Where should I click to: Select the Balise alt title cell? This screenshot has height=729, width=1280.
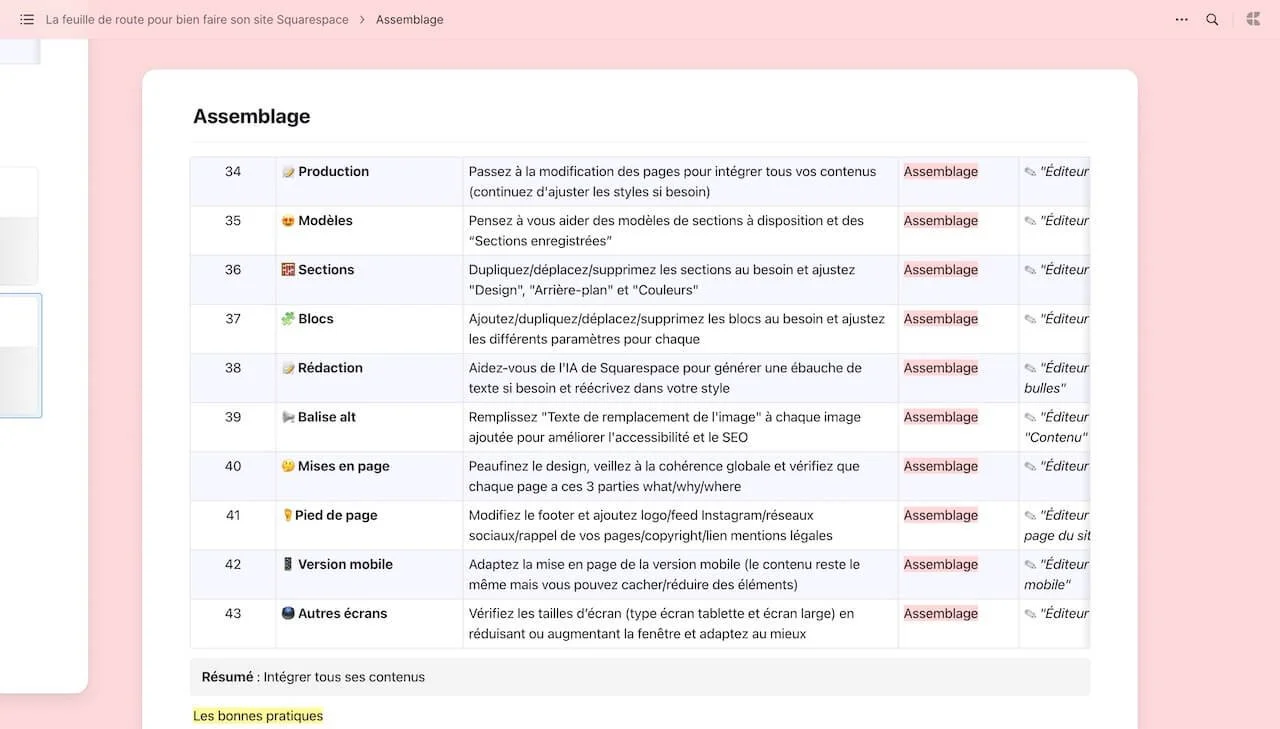click(369, 427)
